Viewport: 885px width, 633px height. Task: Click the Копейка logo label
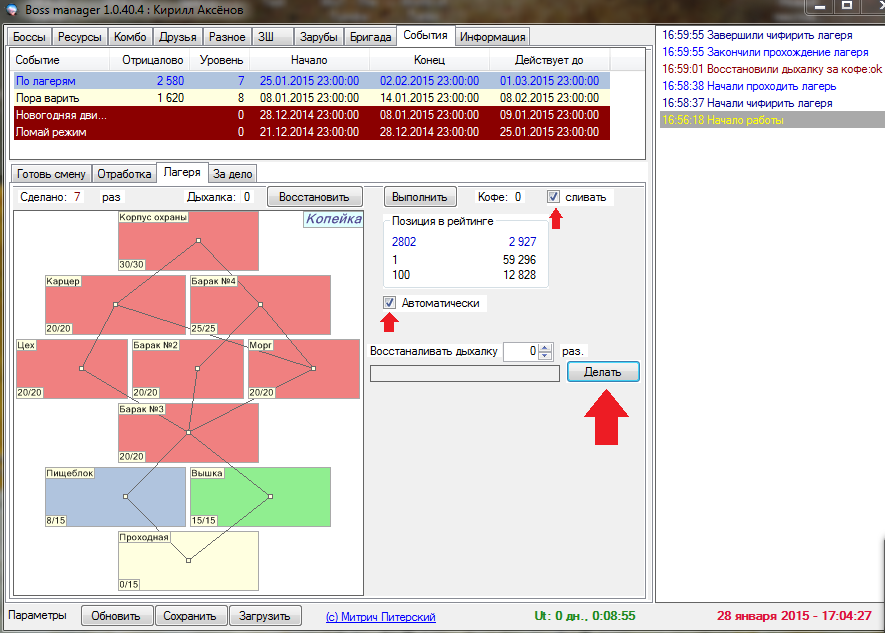pos(333,220)
